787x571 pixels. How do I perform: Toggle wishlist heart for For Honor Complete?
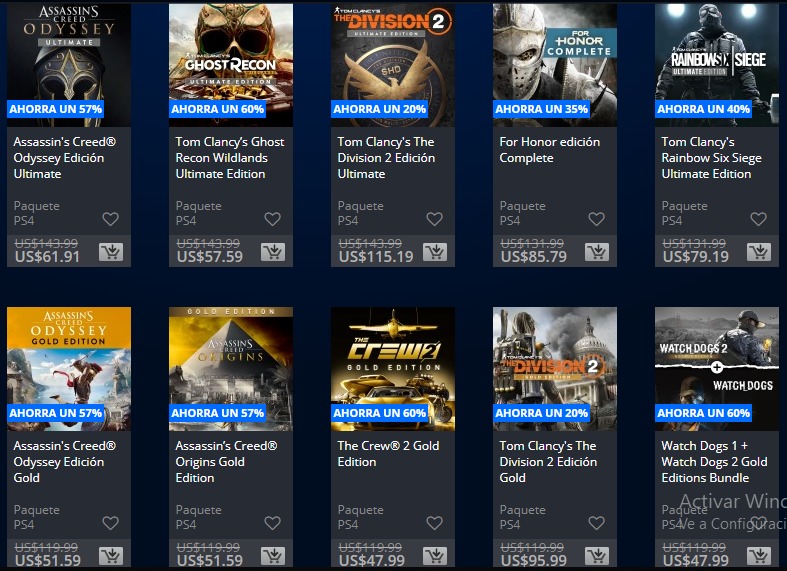point(596,219)
